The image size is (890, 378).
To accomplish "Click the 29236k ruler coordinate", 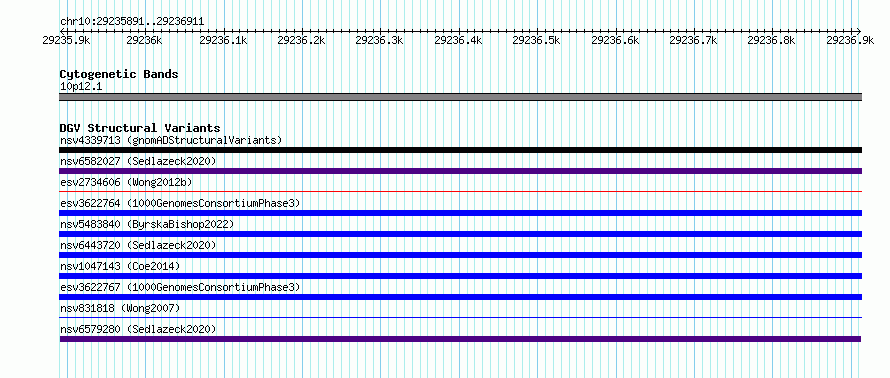I will point(144,40).
